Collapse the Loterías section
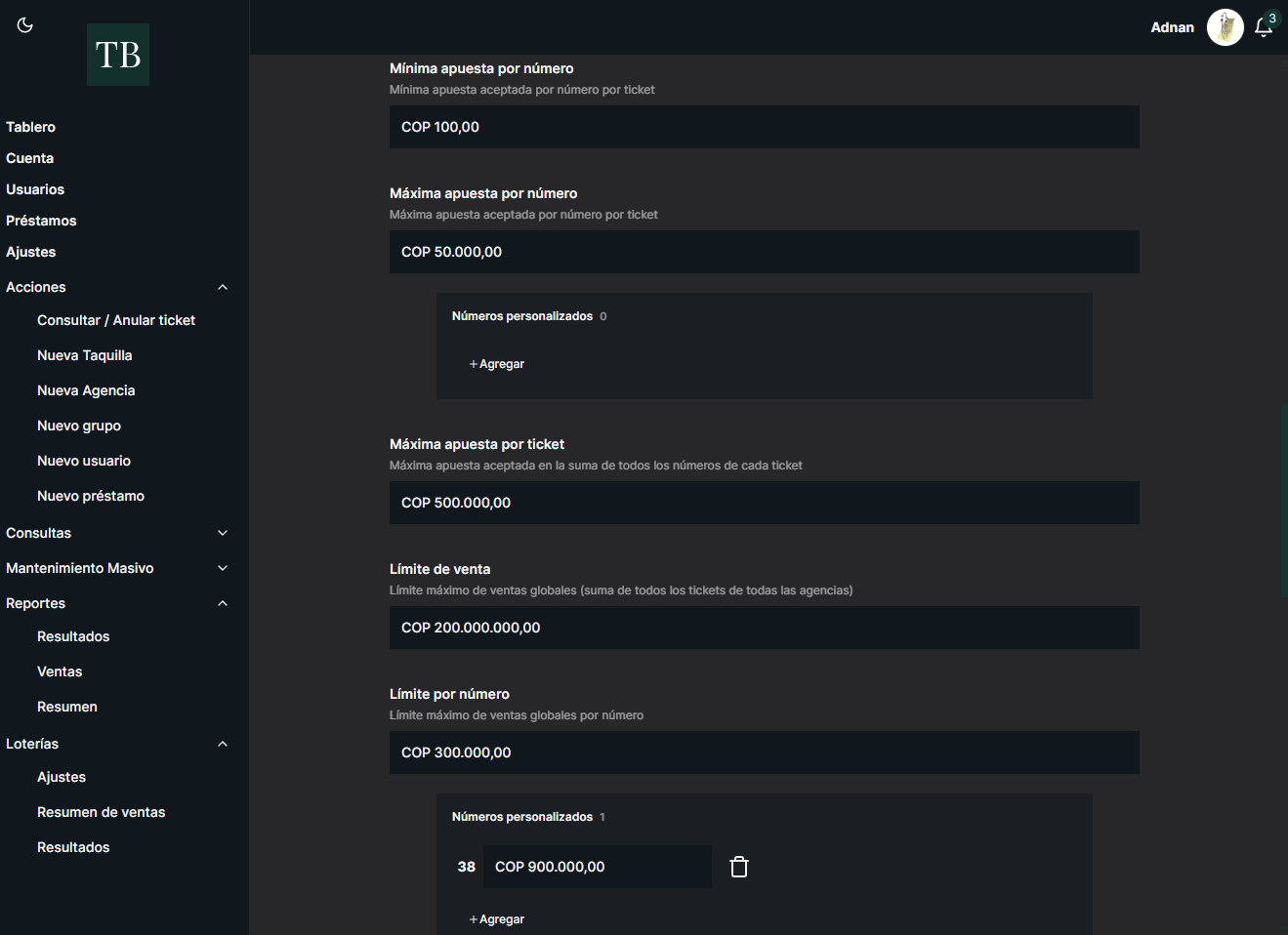This screenshot has width=1288, height=935. pos(223,744)
